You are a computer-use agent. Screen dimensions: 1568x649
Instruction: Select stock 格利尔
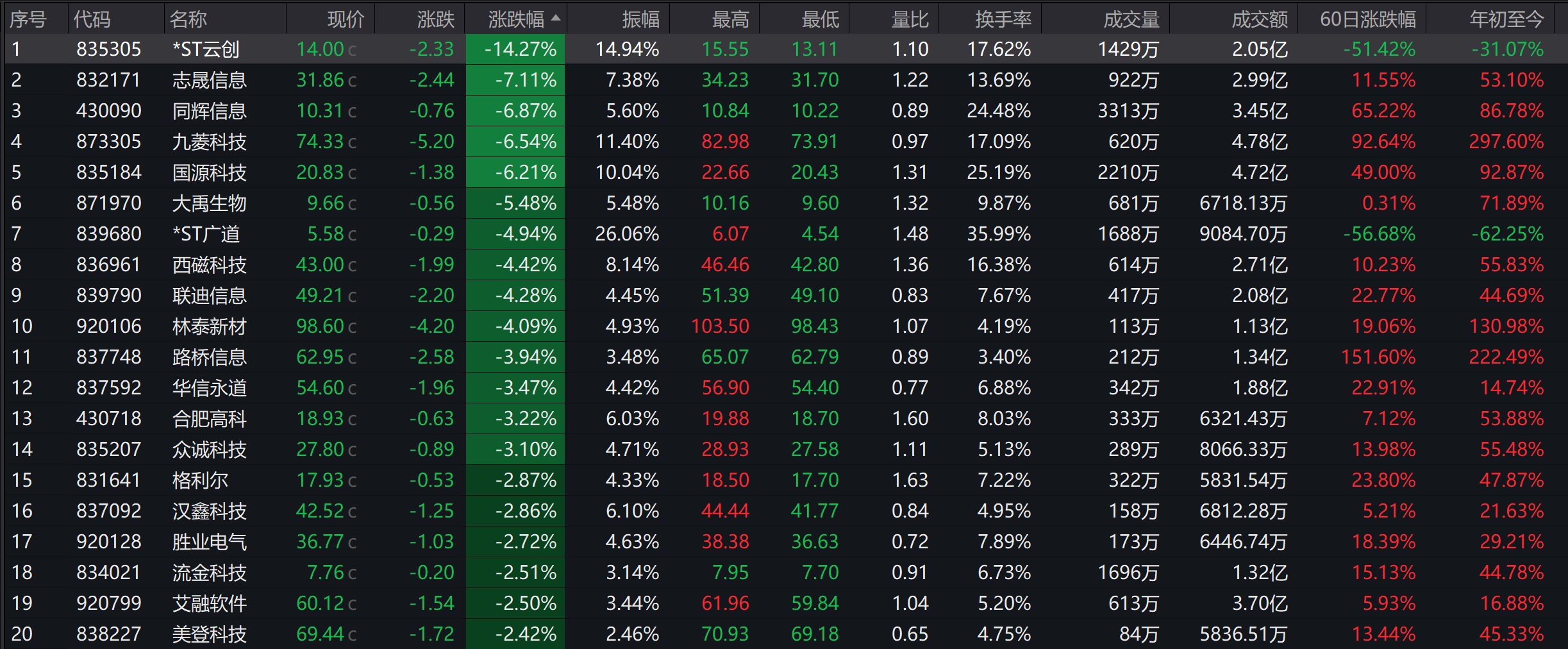point(200,480)
